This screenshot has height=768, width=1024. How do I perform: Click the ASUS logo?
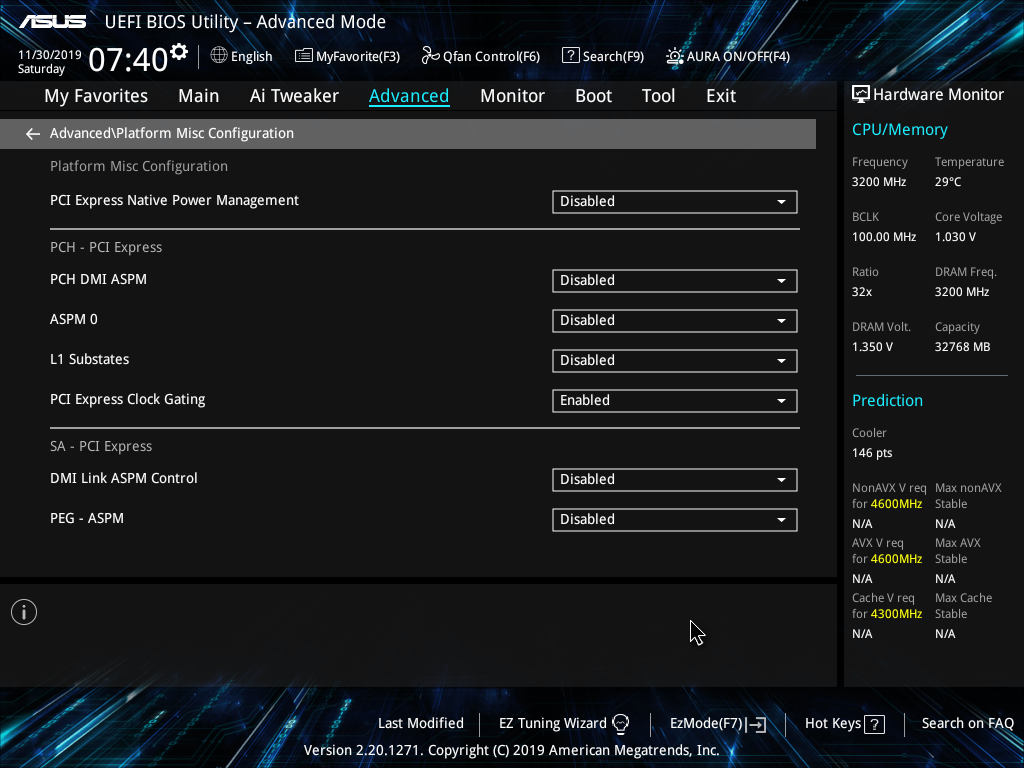coord(52,22)
